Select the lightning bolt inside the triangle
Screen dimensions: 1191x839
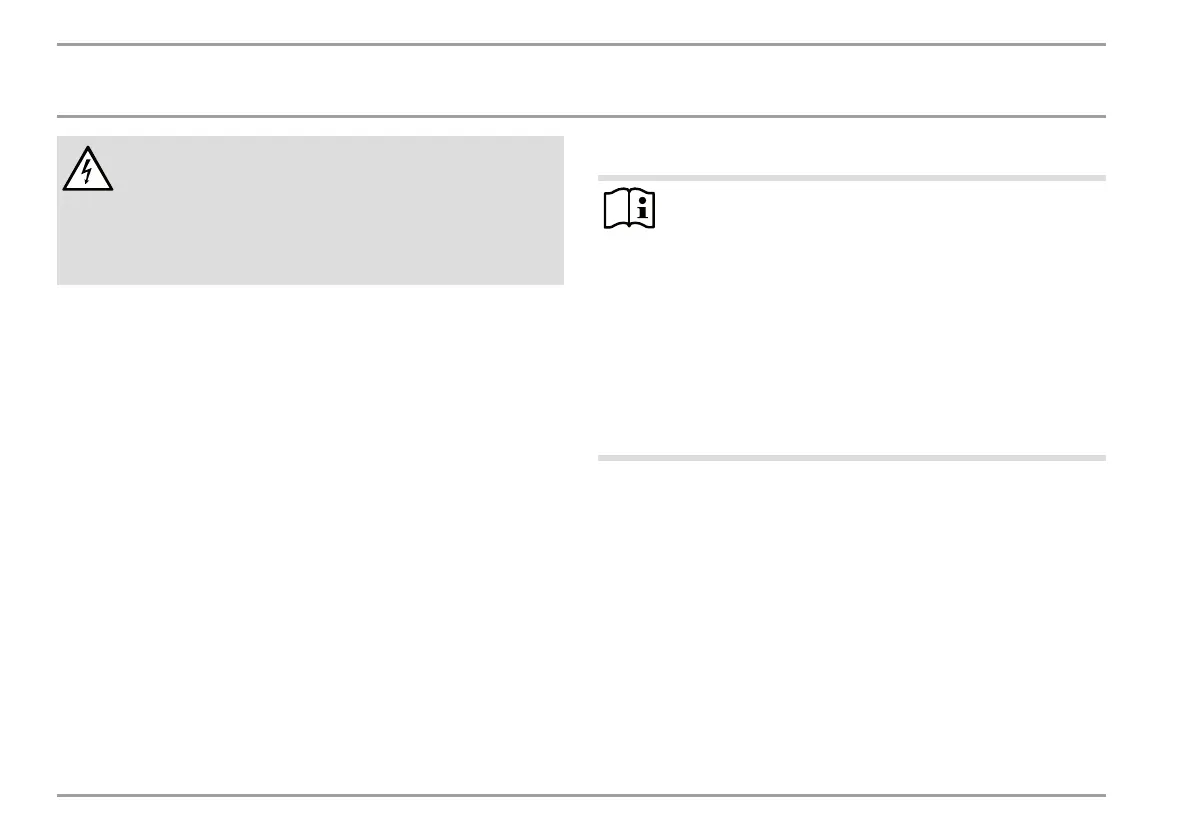point(87,171)
